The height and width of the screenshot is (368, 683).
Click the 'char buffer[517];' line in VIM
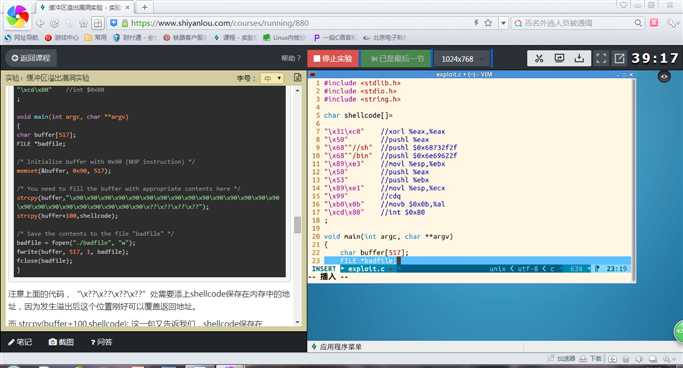click(374, 253)
